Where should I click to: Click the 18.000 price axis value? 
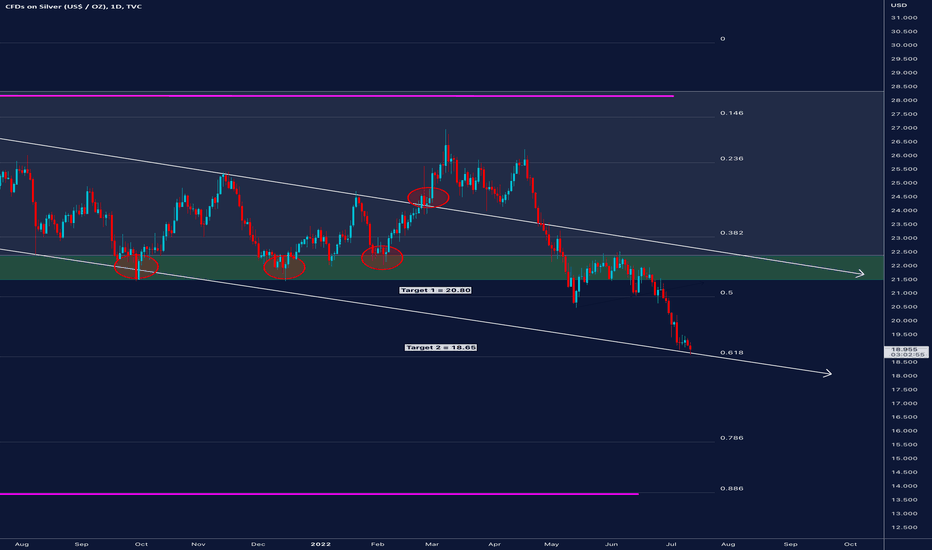click(x=903, y=376)
